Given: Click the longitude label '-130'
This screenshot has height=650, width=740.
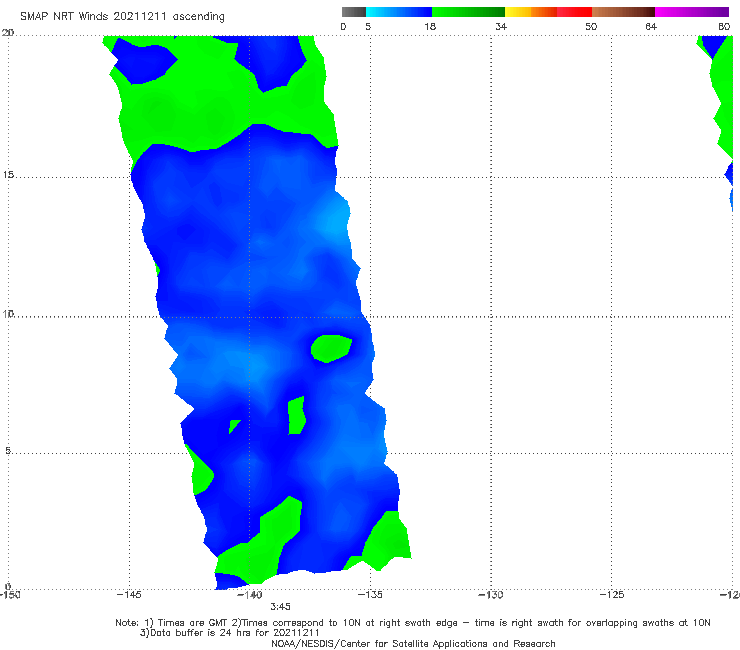Looking at the screenshot, I should (490, 595).
